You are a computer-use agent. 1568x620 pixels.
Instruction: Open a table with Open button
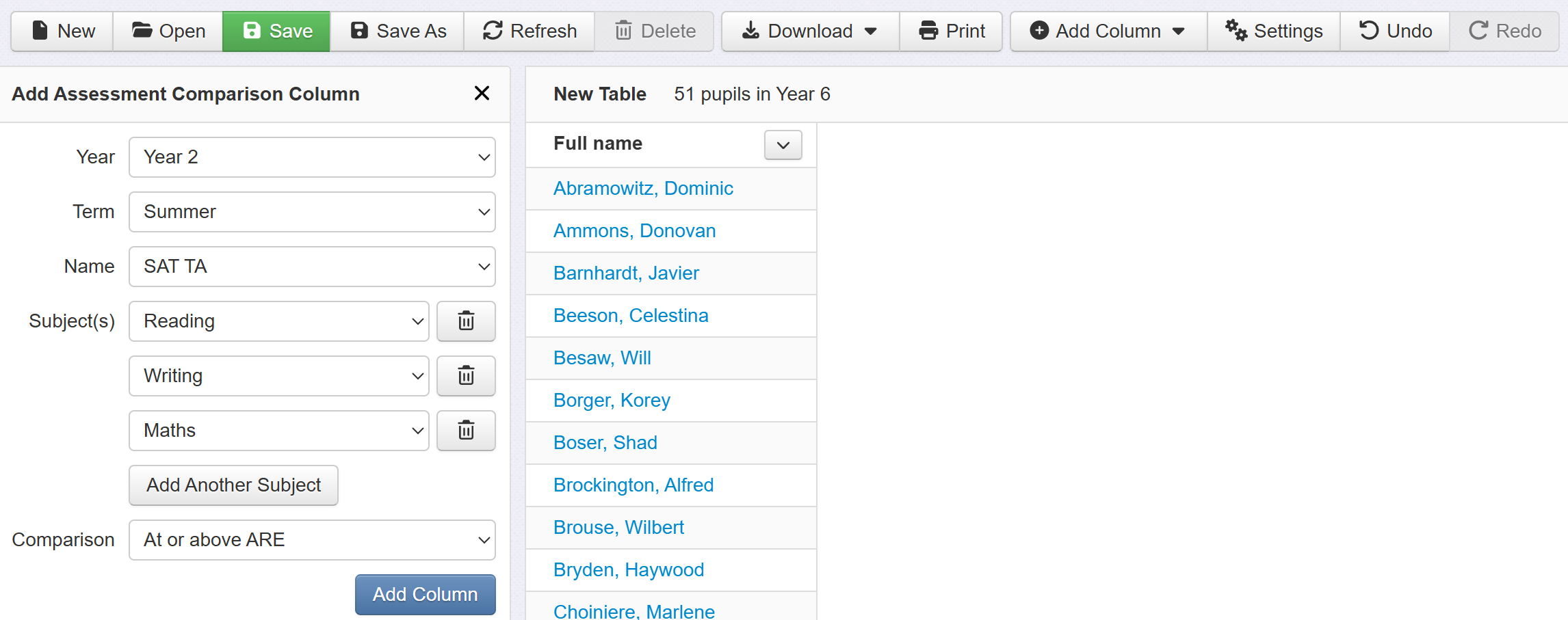pyautogui.click(x=168, y=31)
